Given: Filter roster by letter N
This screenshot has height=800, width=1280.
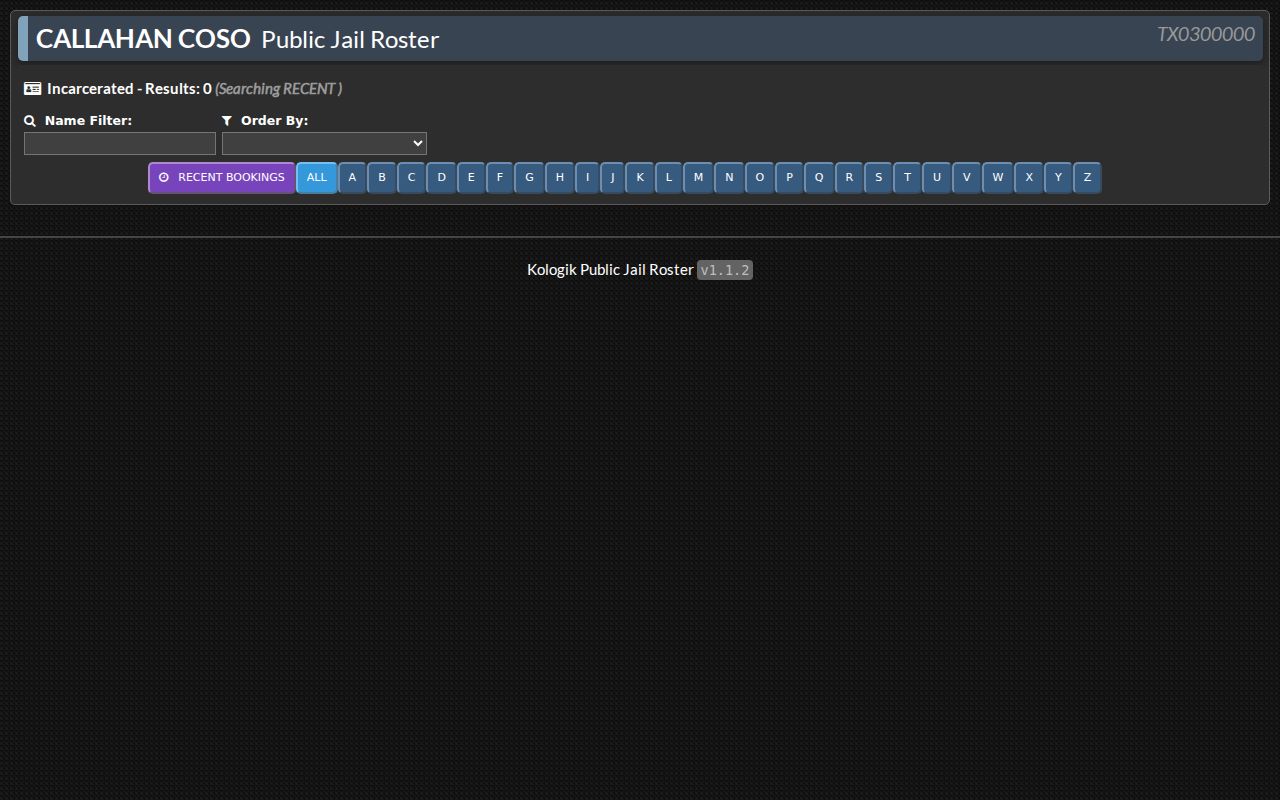Looking at the screenshot, I should coord(729,178).
